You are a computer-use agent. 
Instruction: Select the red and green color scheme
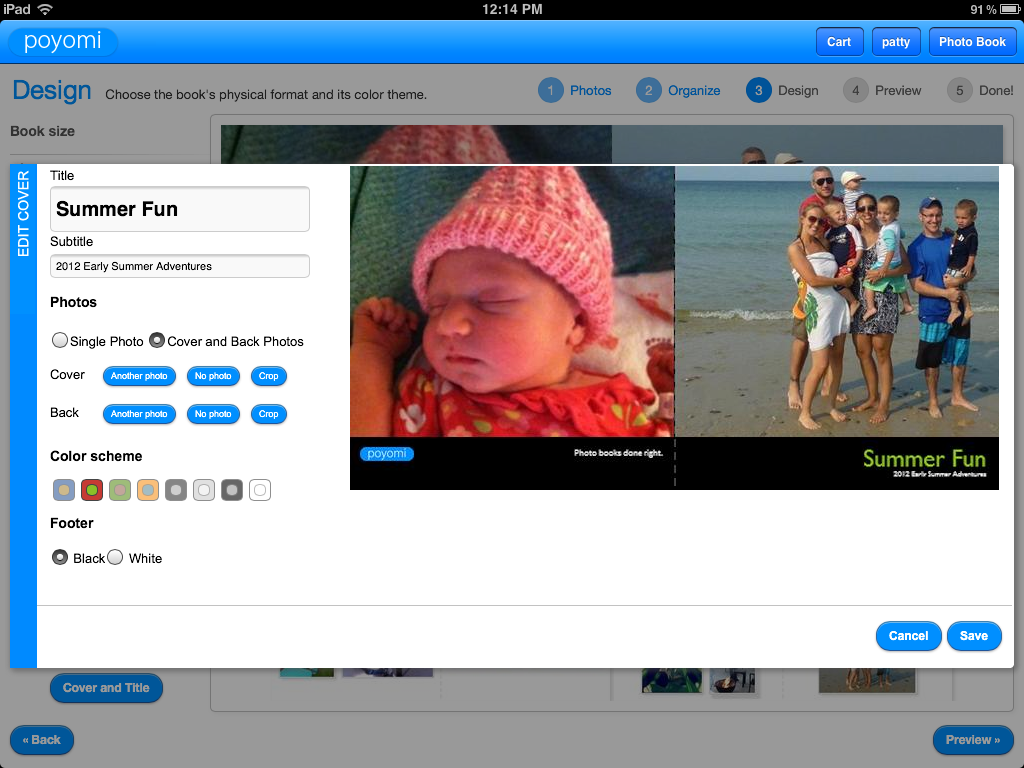92,490
